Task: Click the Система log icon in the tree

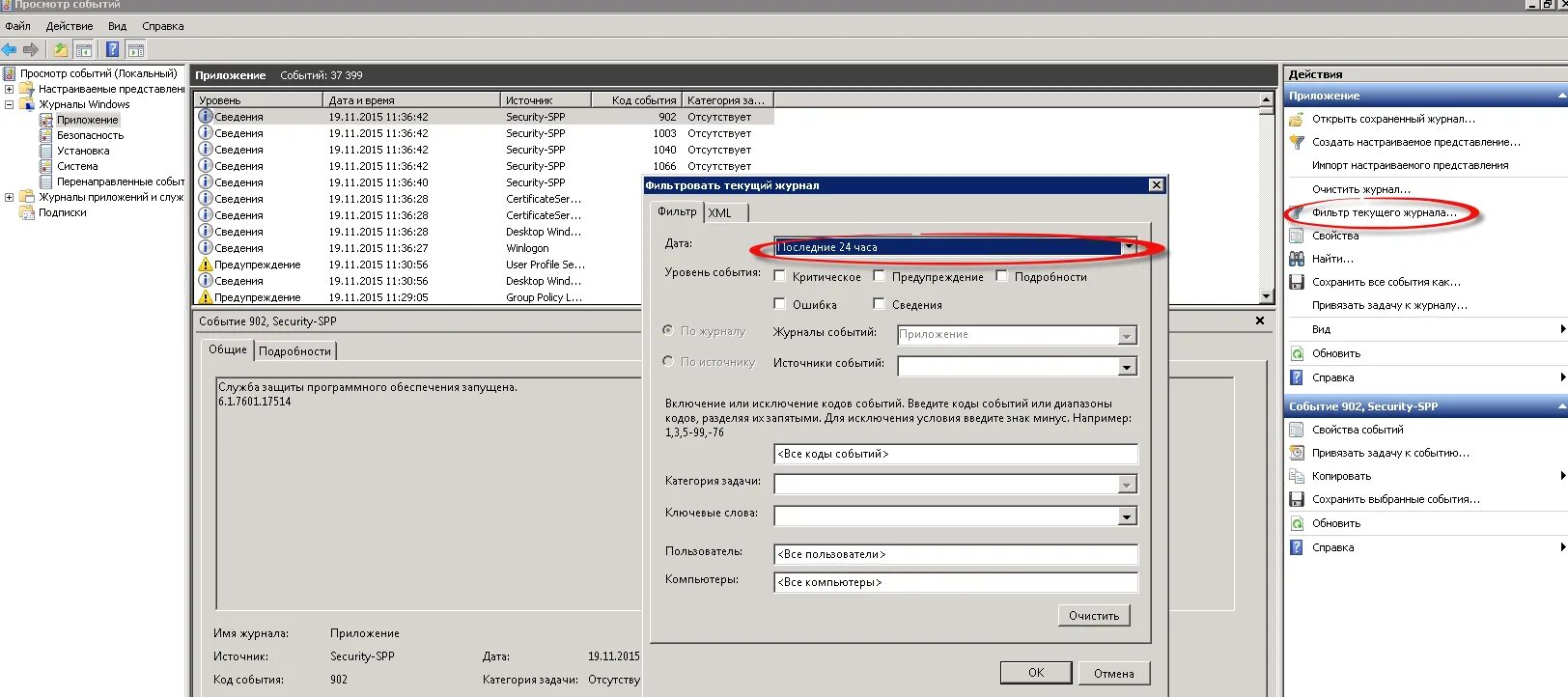Action: (46, 166)
